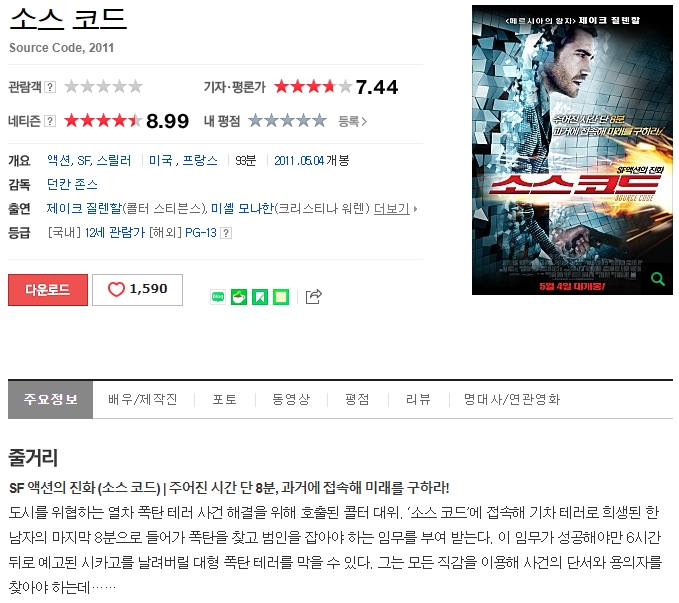The height and width of the screenshot is (603, 679).
Task: Click help icon next to 관람객
Action: [x=50, y=87]
